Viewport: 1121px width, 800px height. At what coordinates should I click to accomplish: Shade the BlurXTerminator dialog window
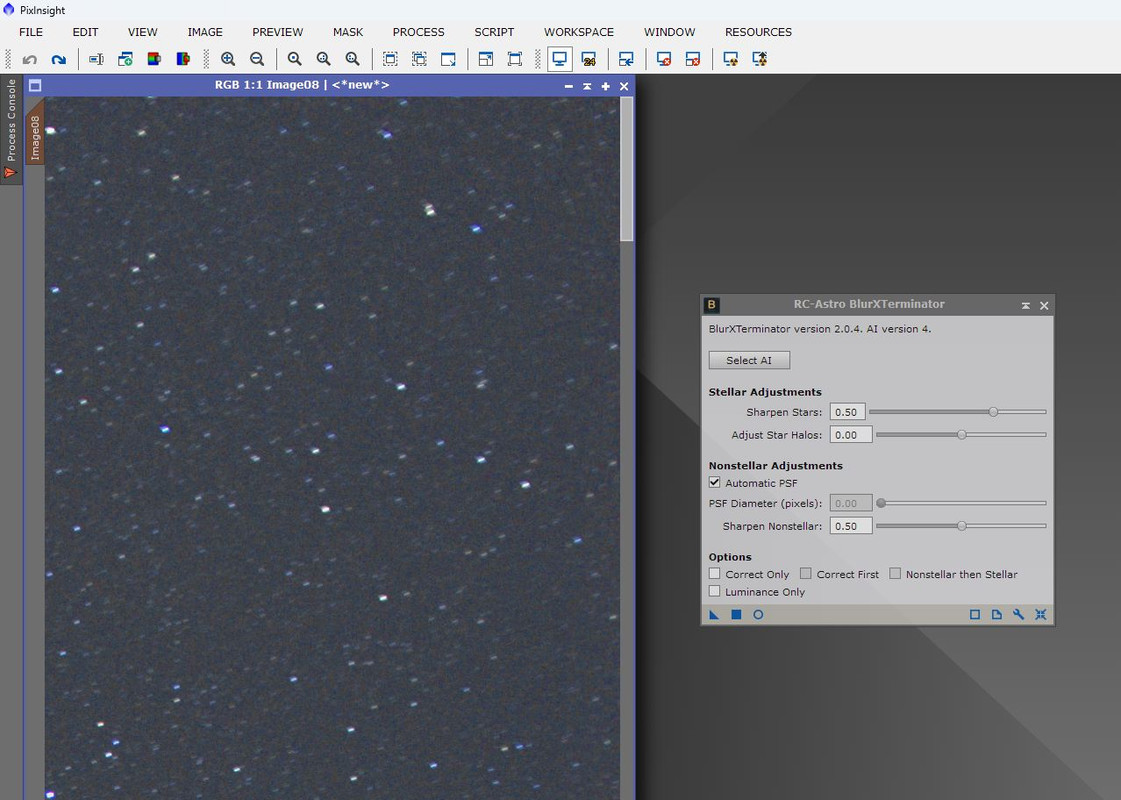1026,305
